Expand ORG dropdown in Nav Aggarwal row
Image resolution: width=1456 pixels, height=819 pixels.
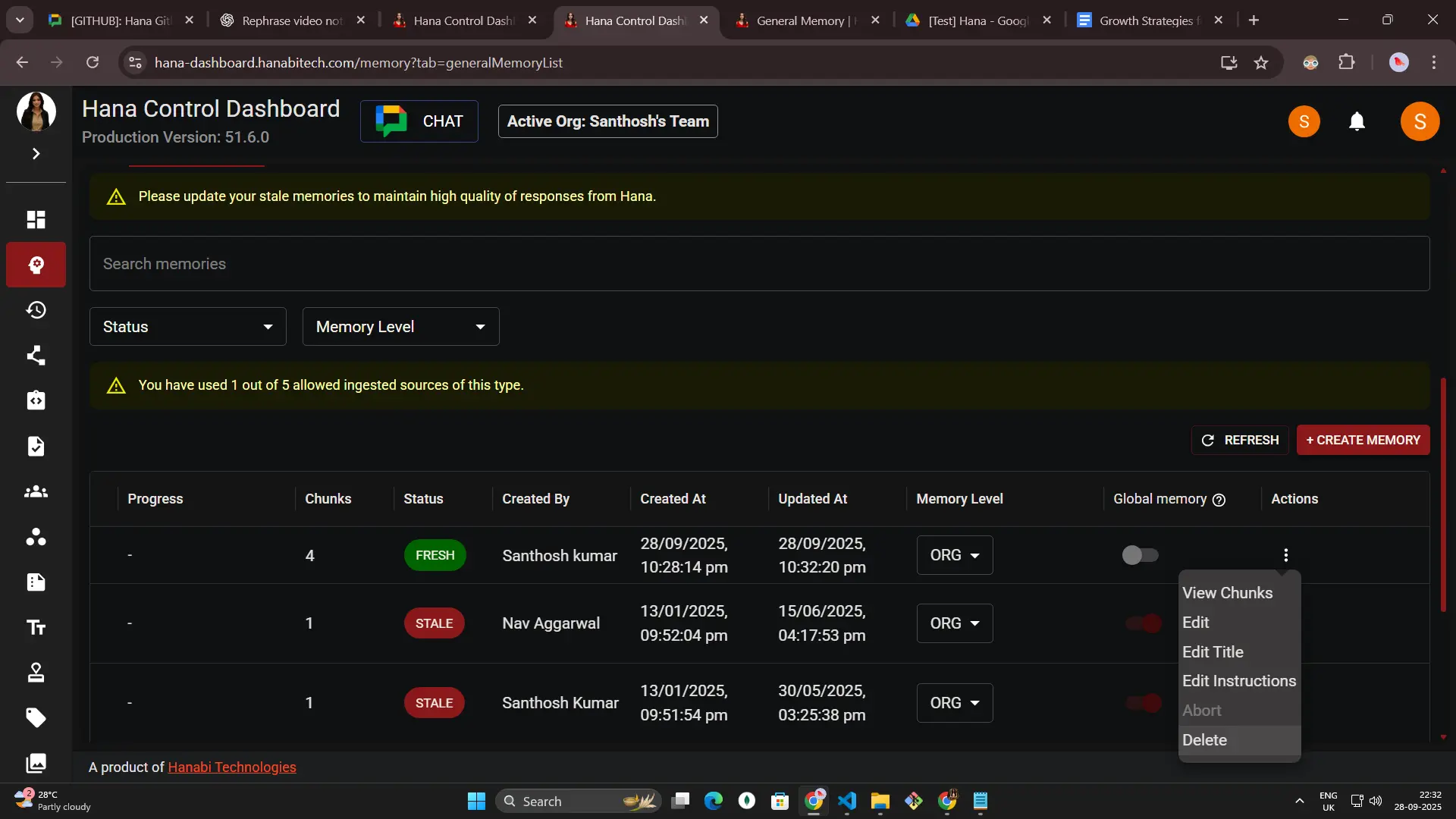click(x=954, y=623)
